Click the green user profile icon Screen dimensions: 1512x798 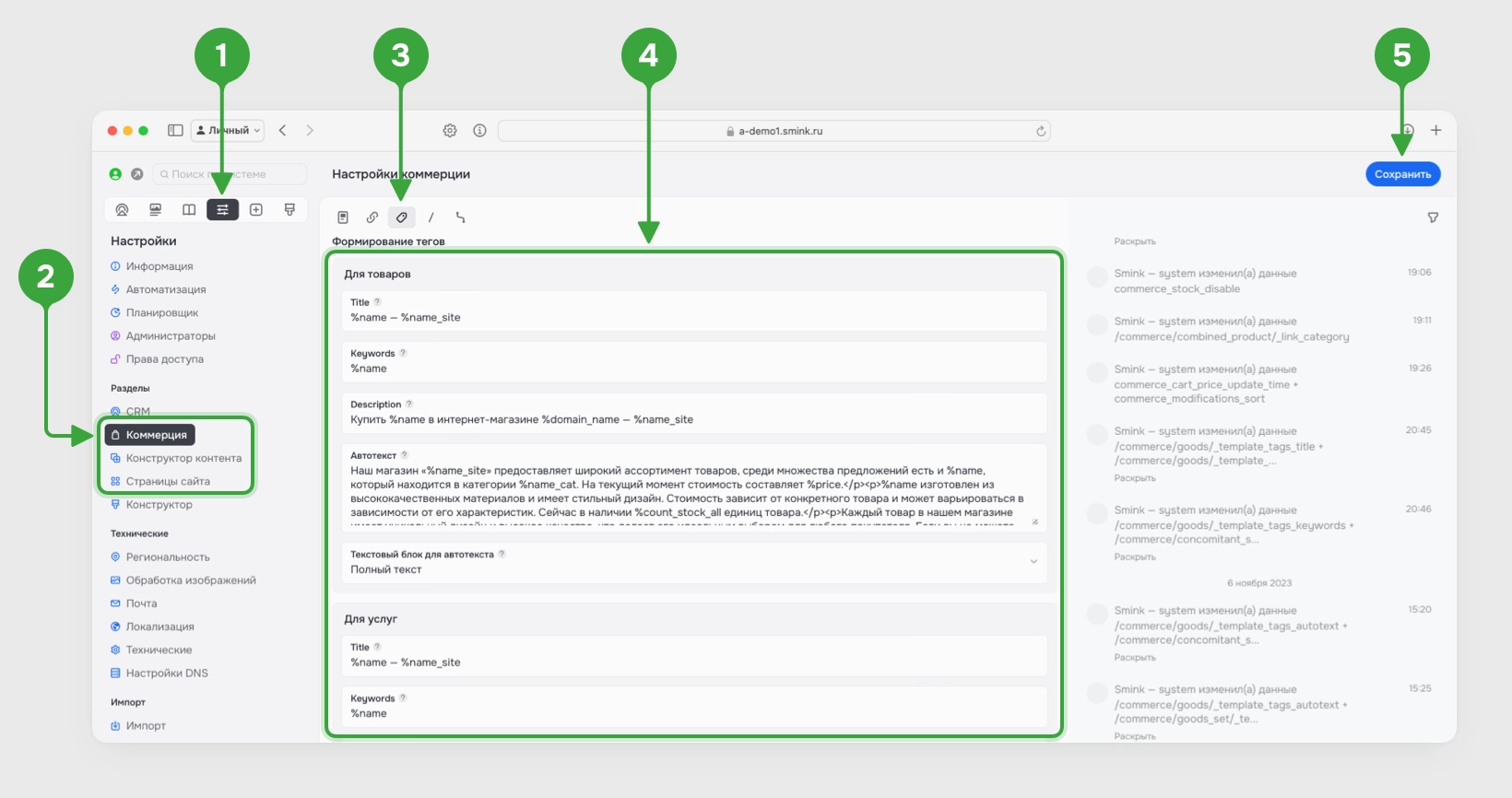click(115, 174)
